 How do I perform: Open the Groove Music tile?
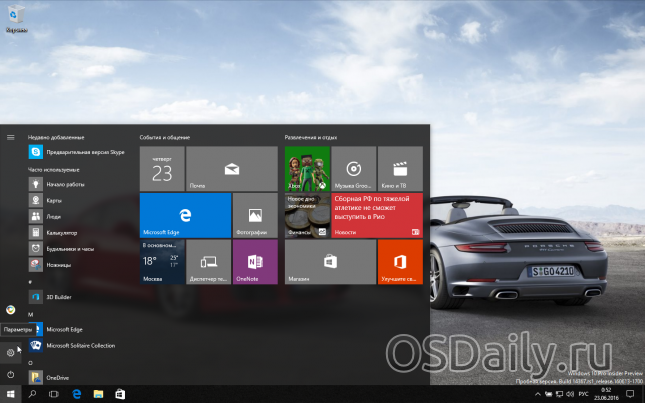click(353, 168)
